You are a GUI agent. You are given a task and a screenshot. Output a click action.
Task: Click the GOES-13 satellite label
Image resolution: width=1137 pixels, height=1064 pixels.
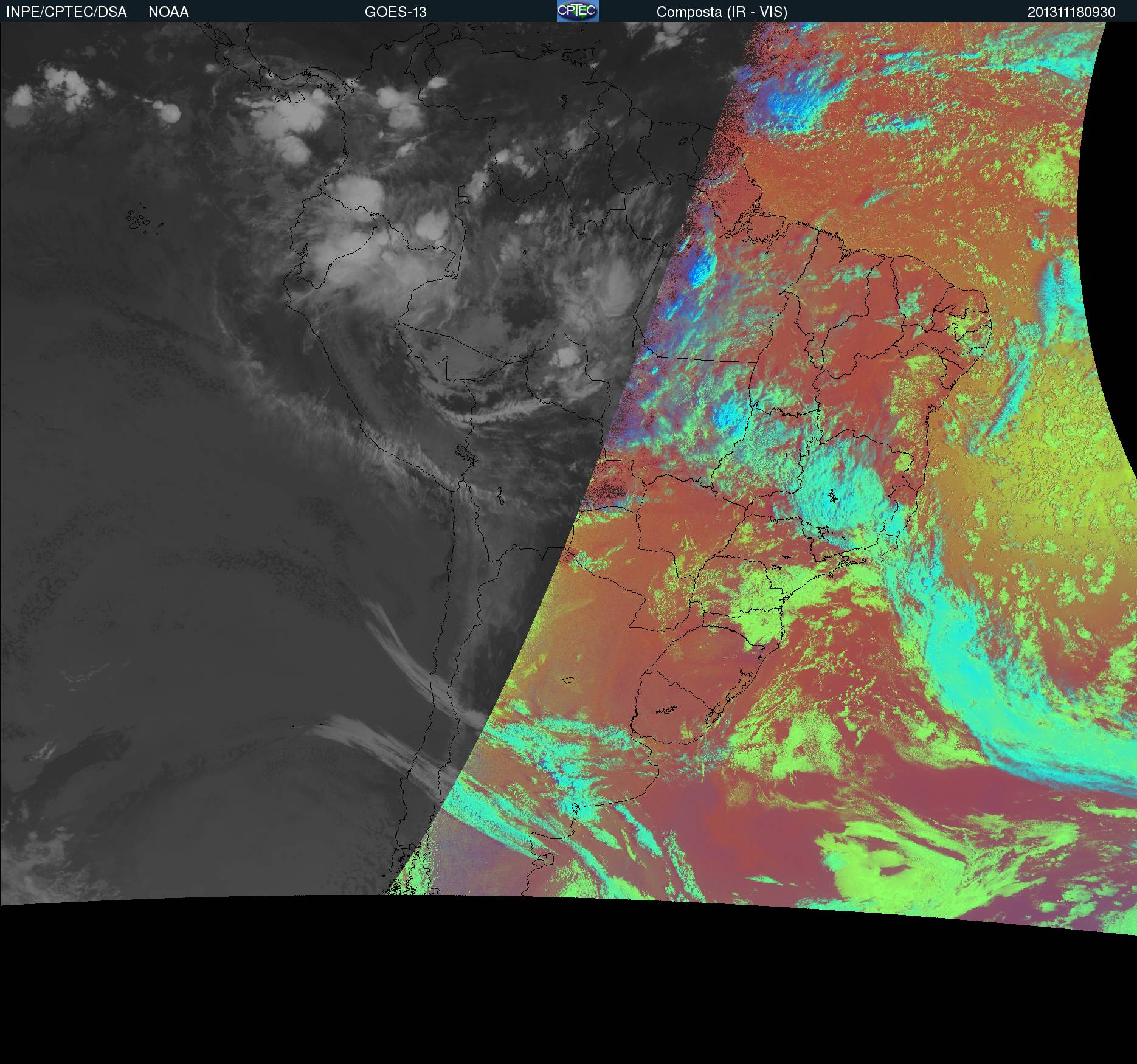[x=395, y=12]
